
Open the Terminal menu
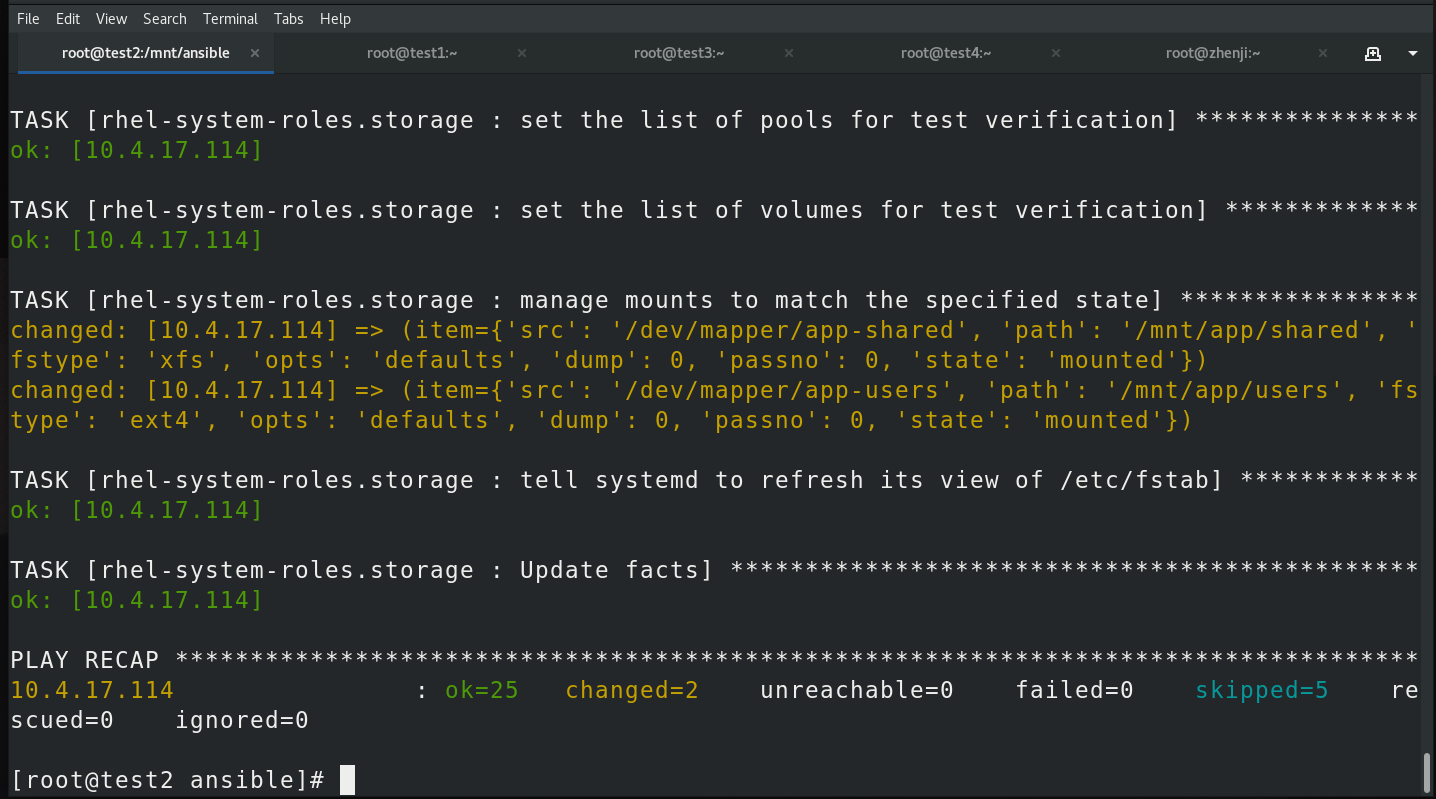pyautogui.click(x=230, y=18)
